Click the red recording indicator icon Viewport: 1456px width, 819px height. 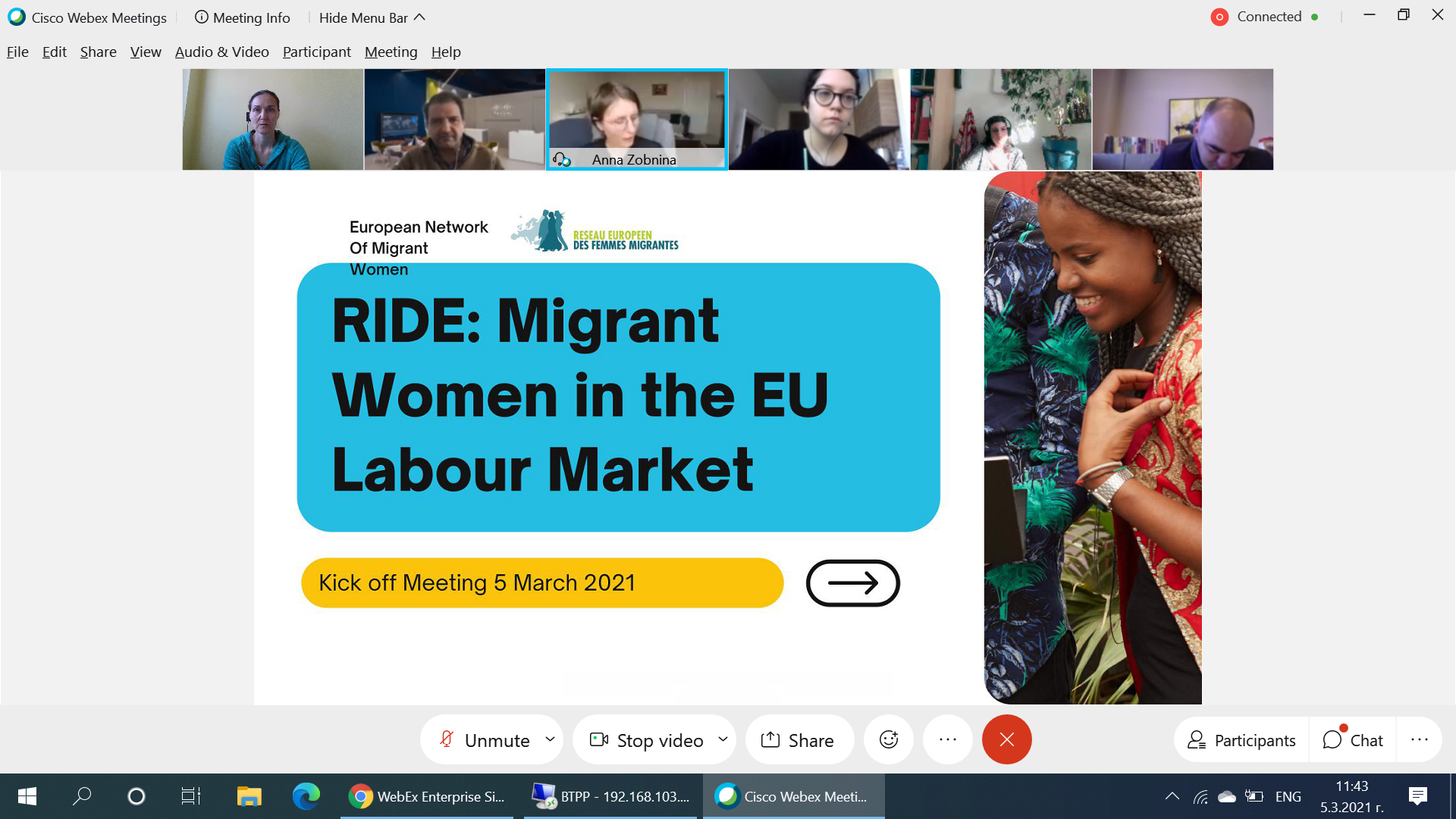[x=1219, y=17]
